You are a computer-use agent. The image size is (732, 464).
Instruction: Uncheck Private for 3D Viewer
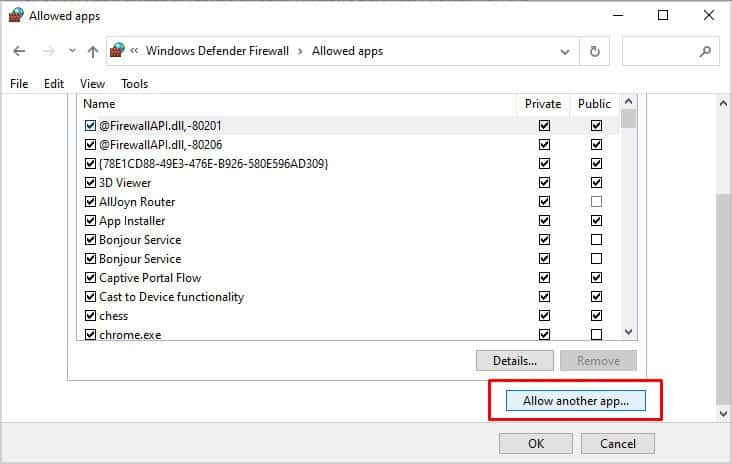click(x=544, y=183)
